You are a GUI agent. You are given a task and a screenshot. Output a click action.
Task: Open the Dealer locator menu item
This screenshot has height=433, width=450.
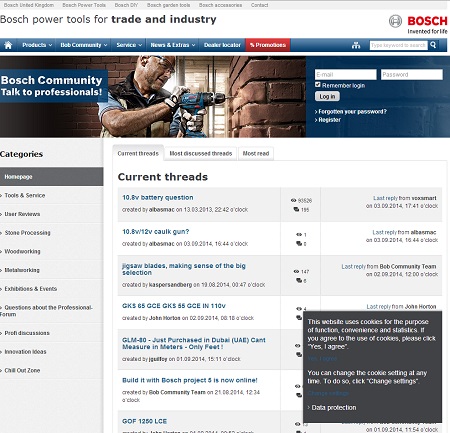222,45
